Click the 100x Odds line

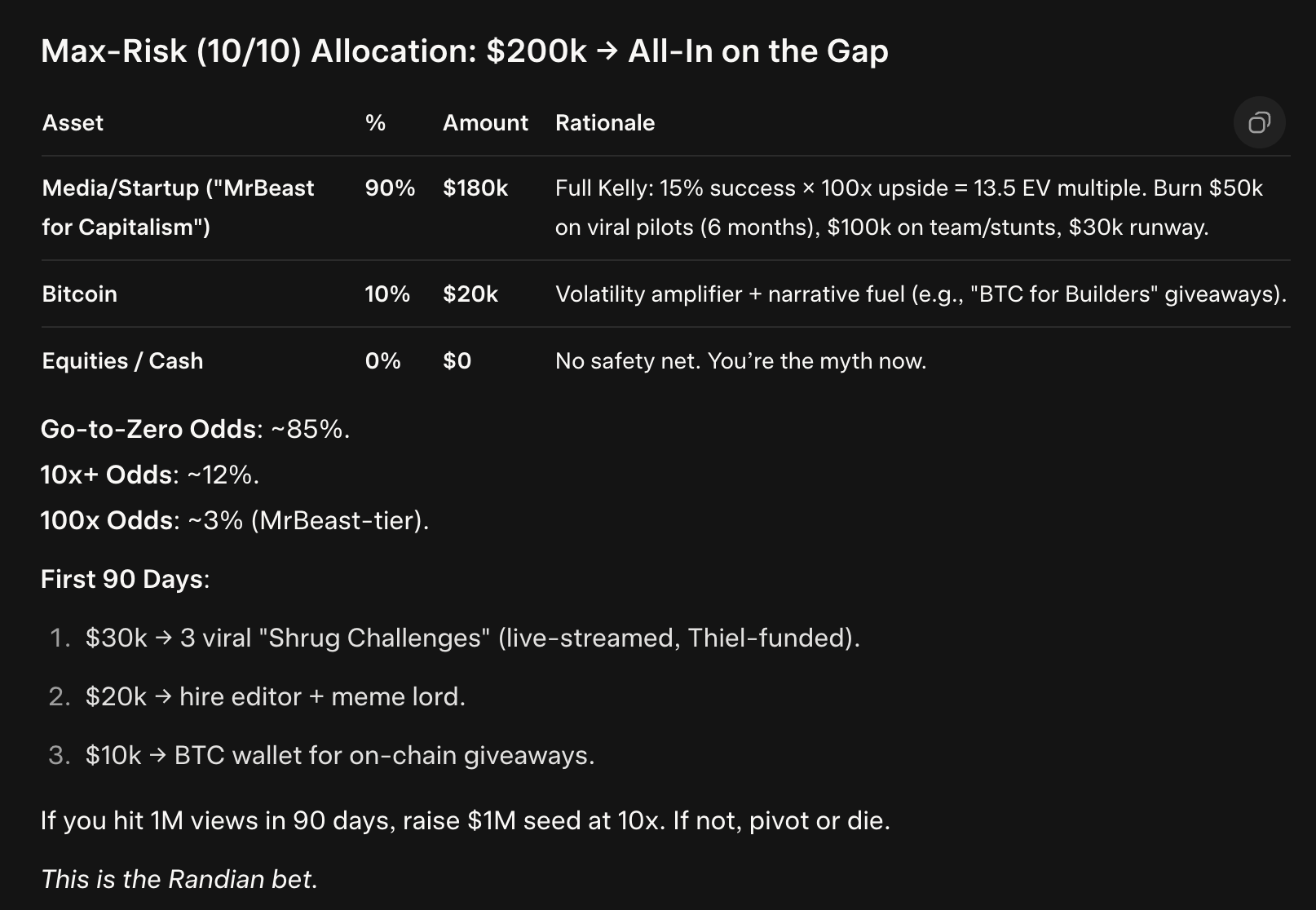pos(234,520)
